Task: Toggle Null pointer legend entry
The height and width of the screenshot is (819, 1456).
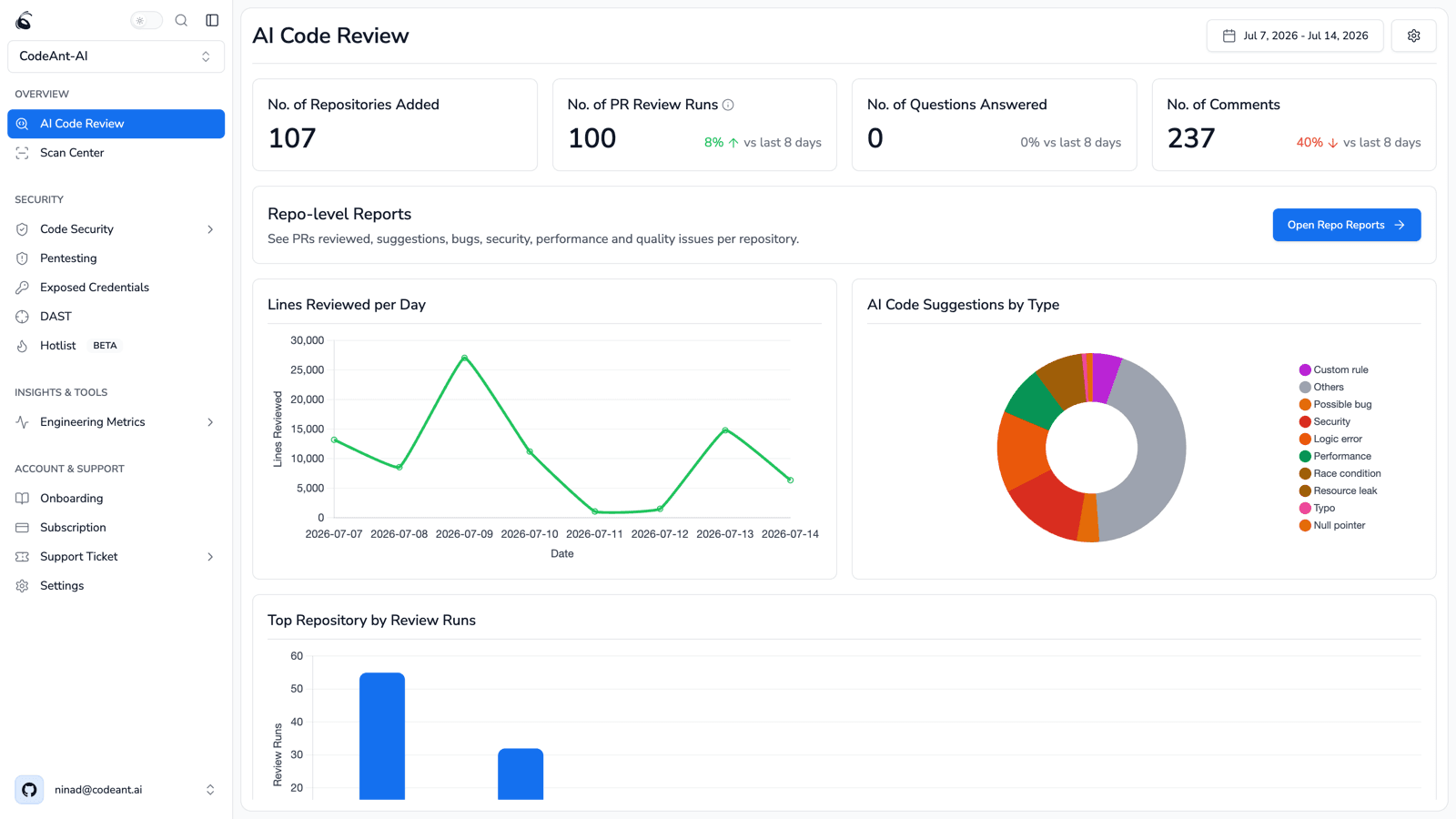Action: tap(1332, 525)
